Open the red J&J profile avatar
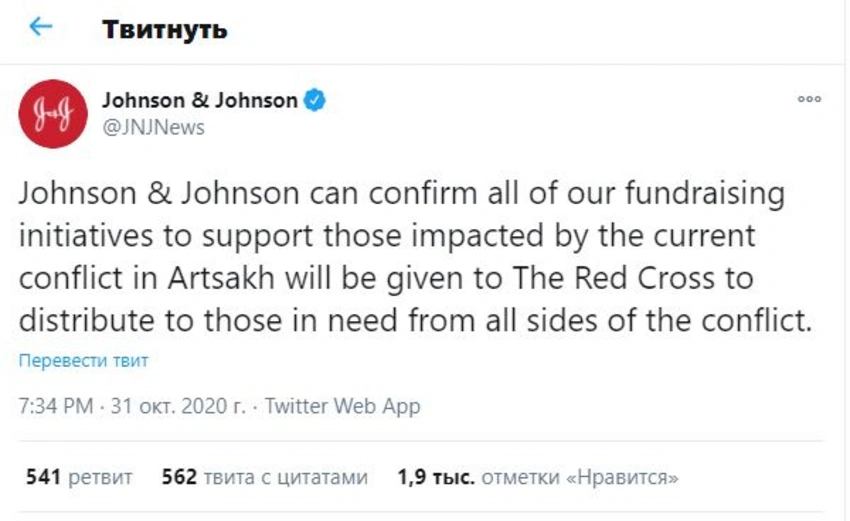 [x=53, y=113]
